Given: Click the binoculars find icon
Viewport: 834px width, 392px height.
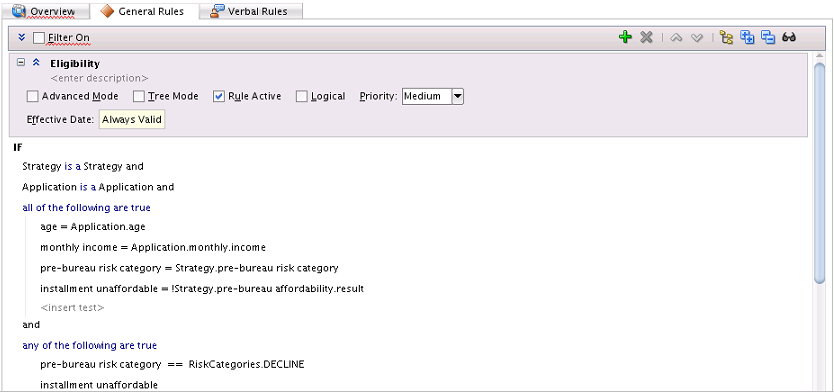Looking at the screenshot, I should (x=789, y=37).
